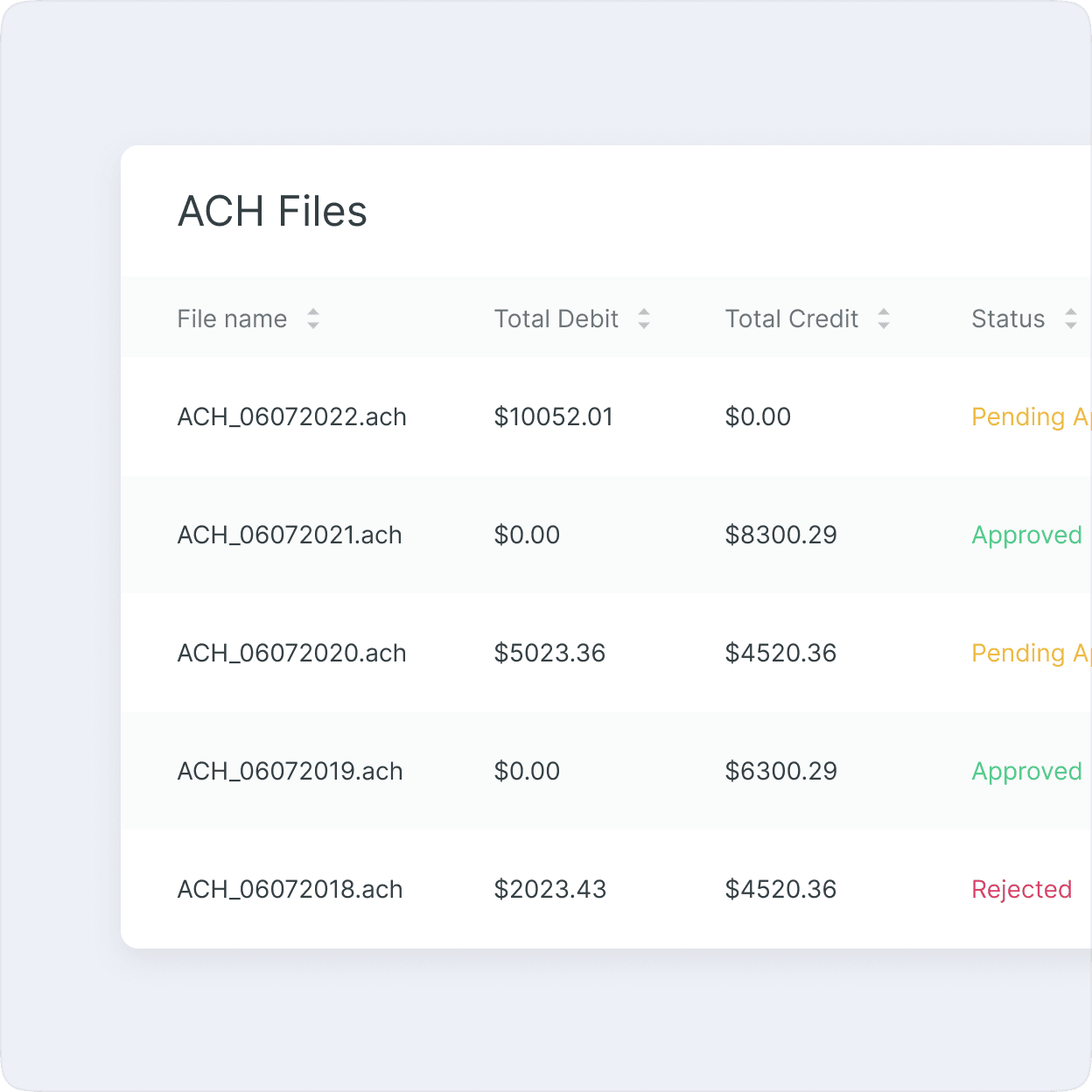Viewport: 1092px width, 1092px height.
Task: Click the $10052.01 debit amount
Action: [x=553, y=416]
